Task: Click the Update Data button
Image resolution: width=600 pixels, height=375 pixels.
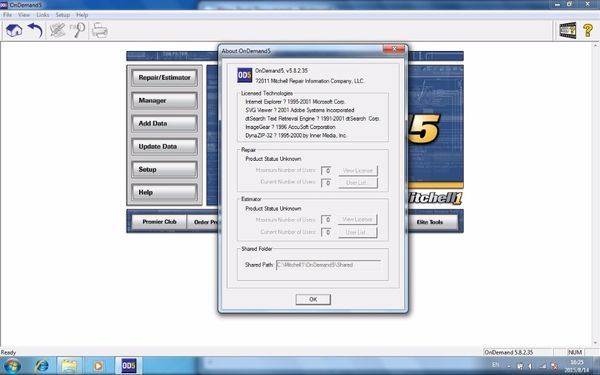Action: tap(165, 147)
